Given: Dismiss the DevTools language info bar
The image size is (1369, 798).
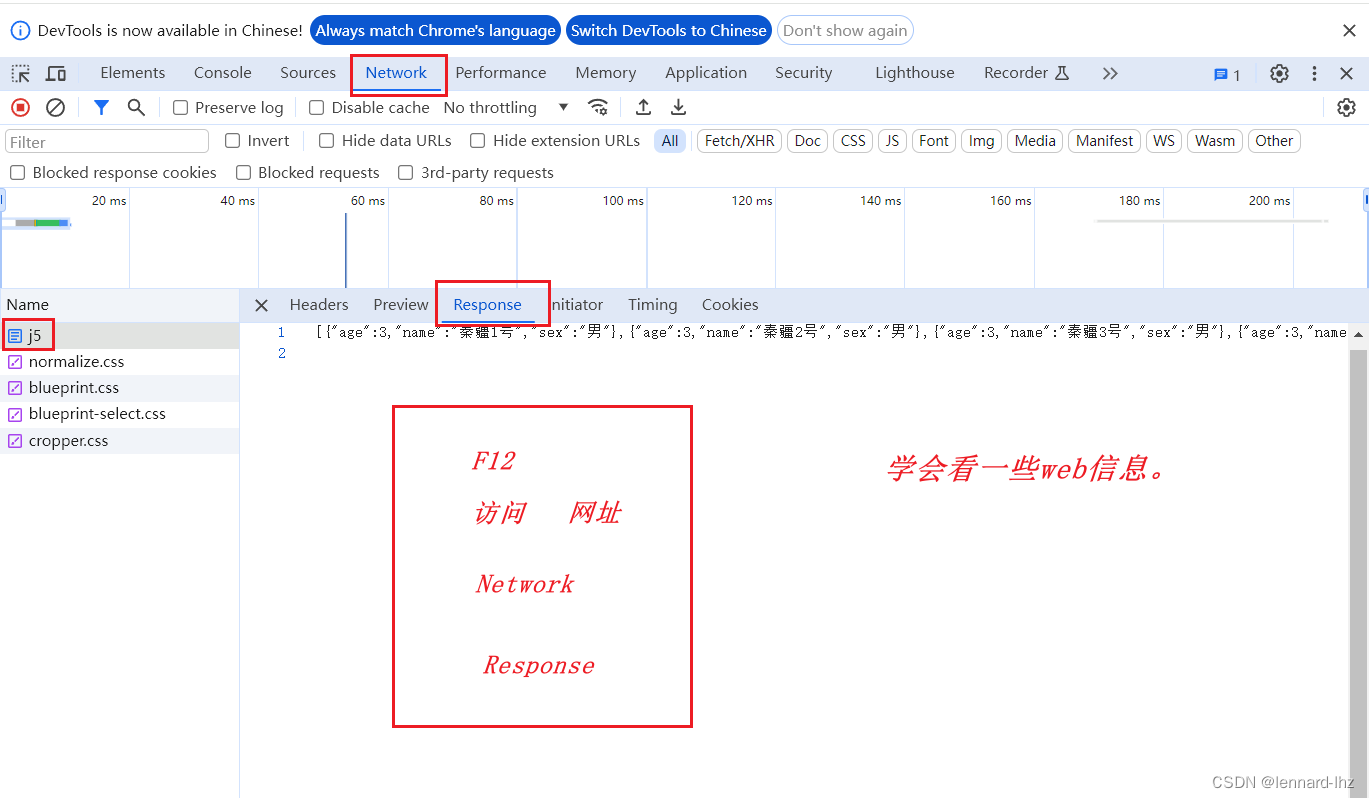Looking at the screenshot, I should tap(1349, 30).
